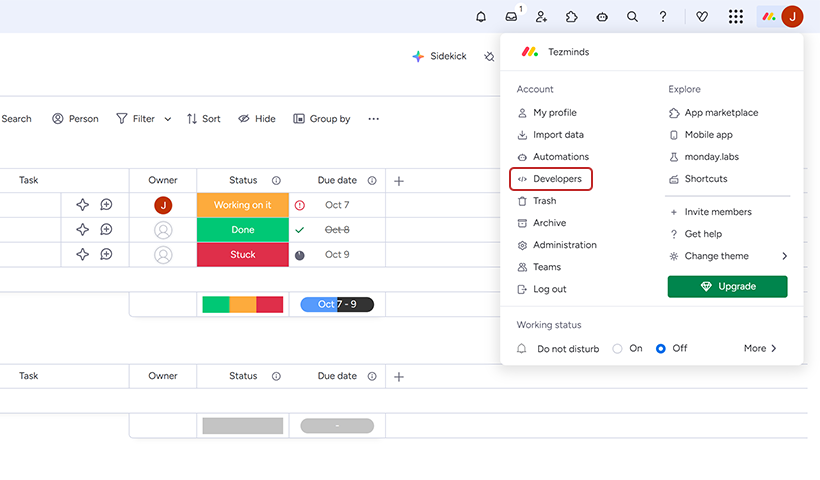The height and width of the screenshot is (480, 820).
Task: Launch the Sidekick AI assistant
Action: (x=439, y=57)
